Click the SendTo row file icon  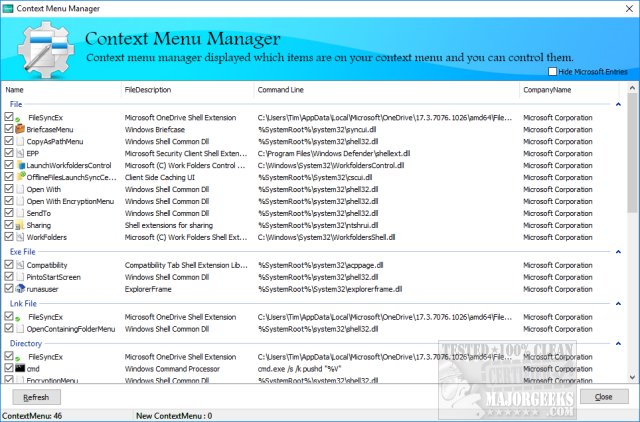tap(20, 213)
